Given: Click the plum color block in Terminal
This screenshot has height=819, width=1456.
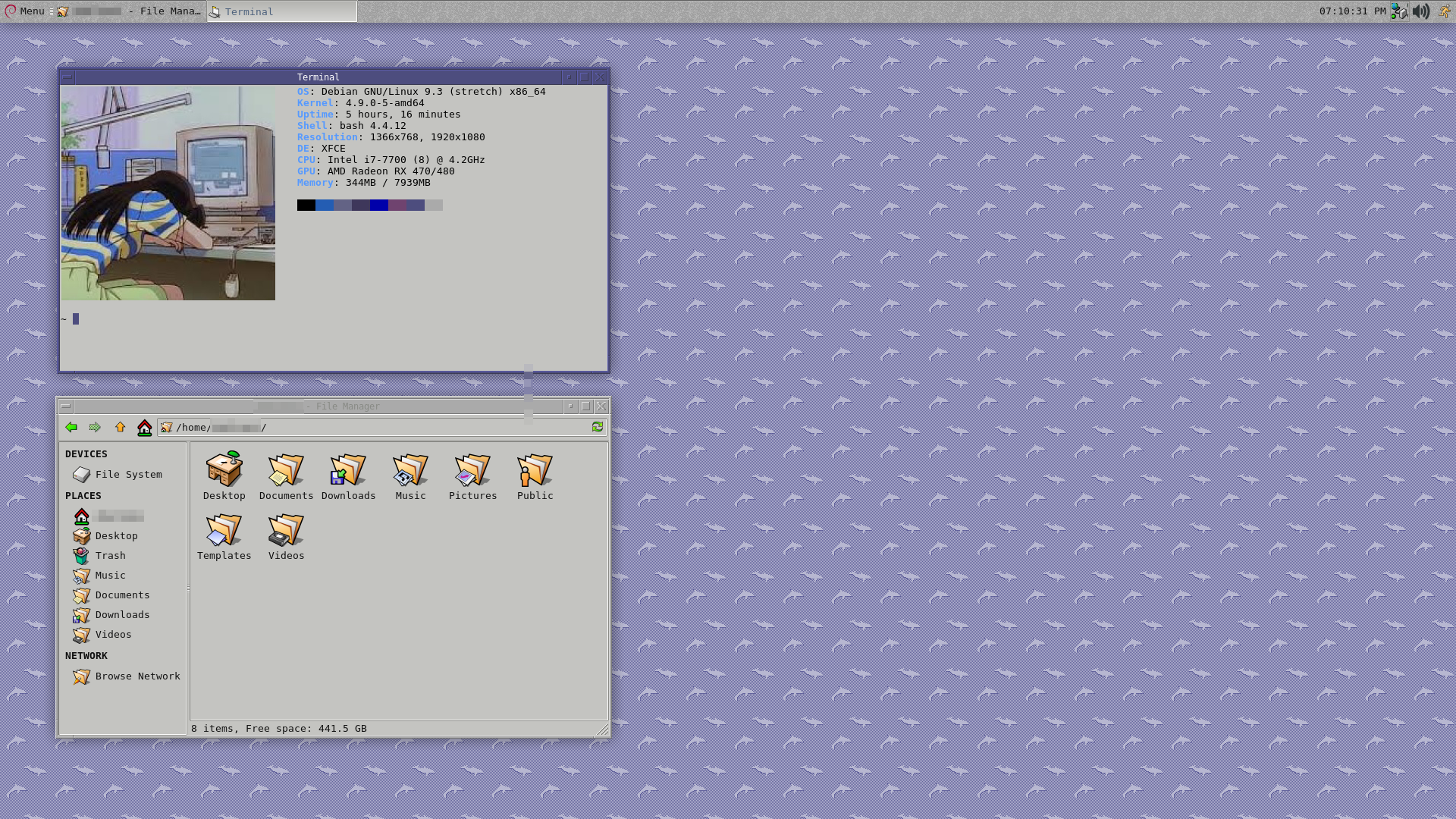Looking at the screenshot, I should 397,205.
